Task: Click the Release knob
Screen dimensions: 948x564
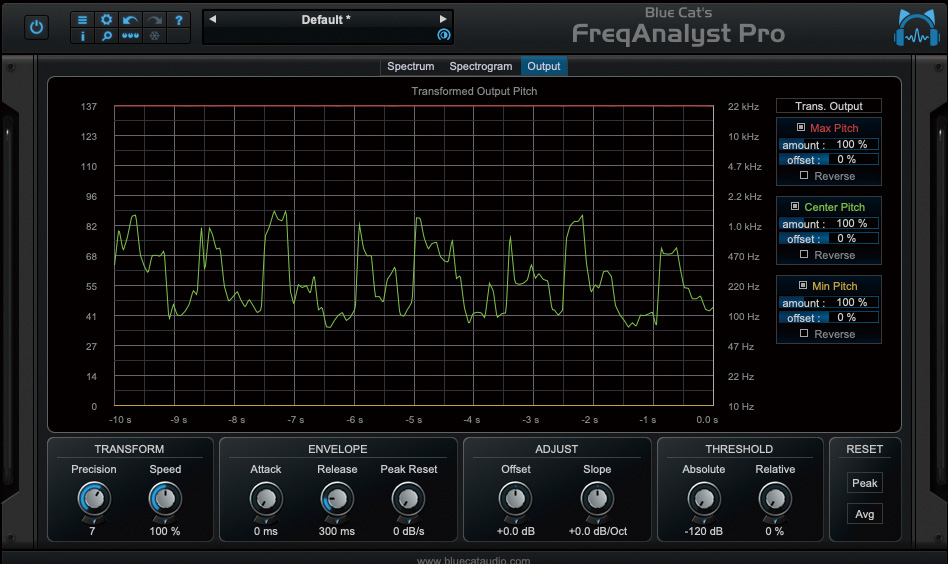Action: coord(337,499)
